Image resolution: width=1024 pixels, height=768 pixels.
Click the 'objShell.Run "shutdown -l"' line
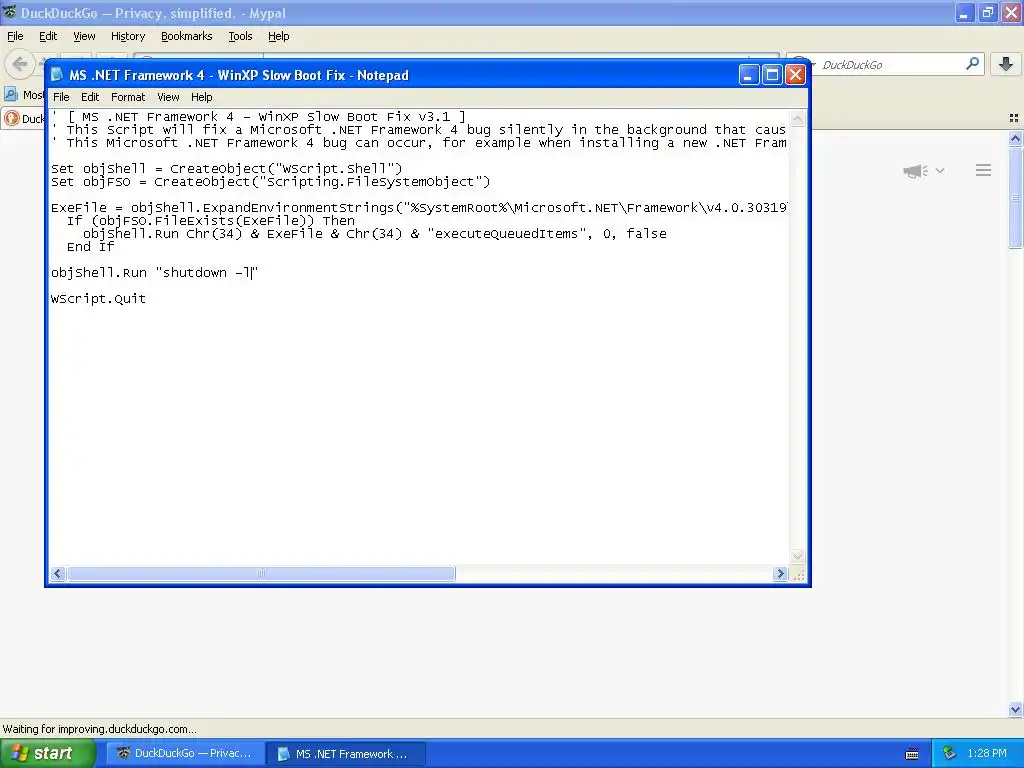click(155, 273)
